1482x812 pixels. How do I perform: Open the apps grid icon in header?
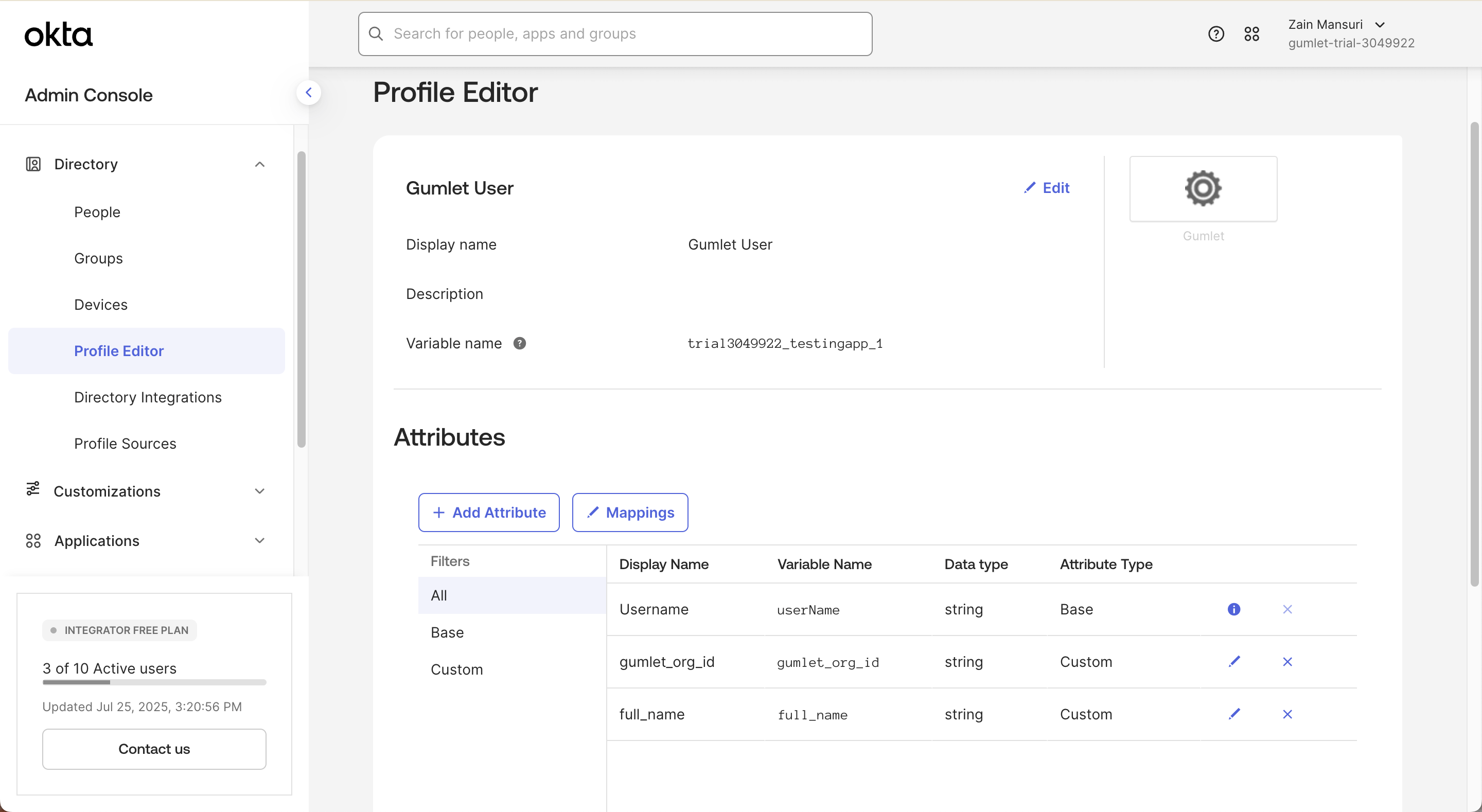(x=1251, y=34)
